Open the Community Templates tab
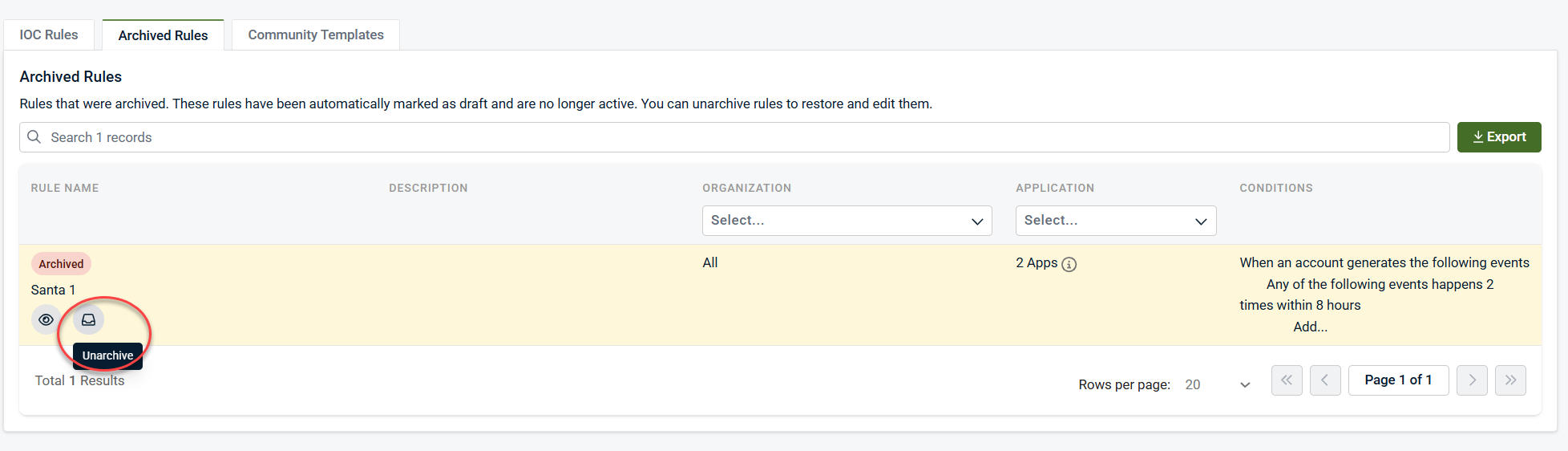The width and height of the screenshot is (1568, 451). (x=315, y=35)
